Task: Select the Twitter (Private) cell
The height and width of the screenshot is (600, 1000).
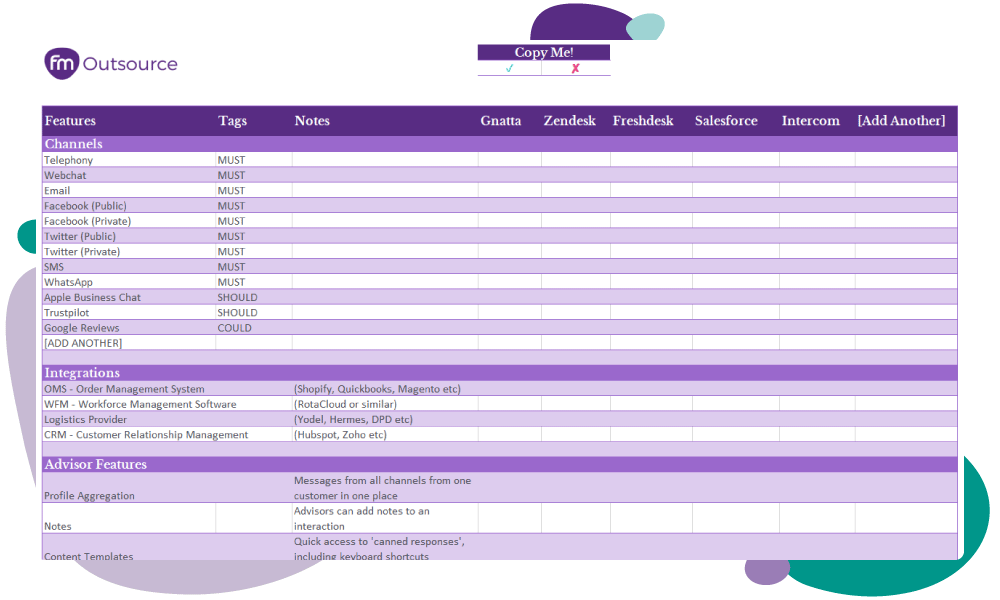Action: tap(129, 252)
